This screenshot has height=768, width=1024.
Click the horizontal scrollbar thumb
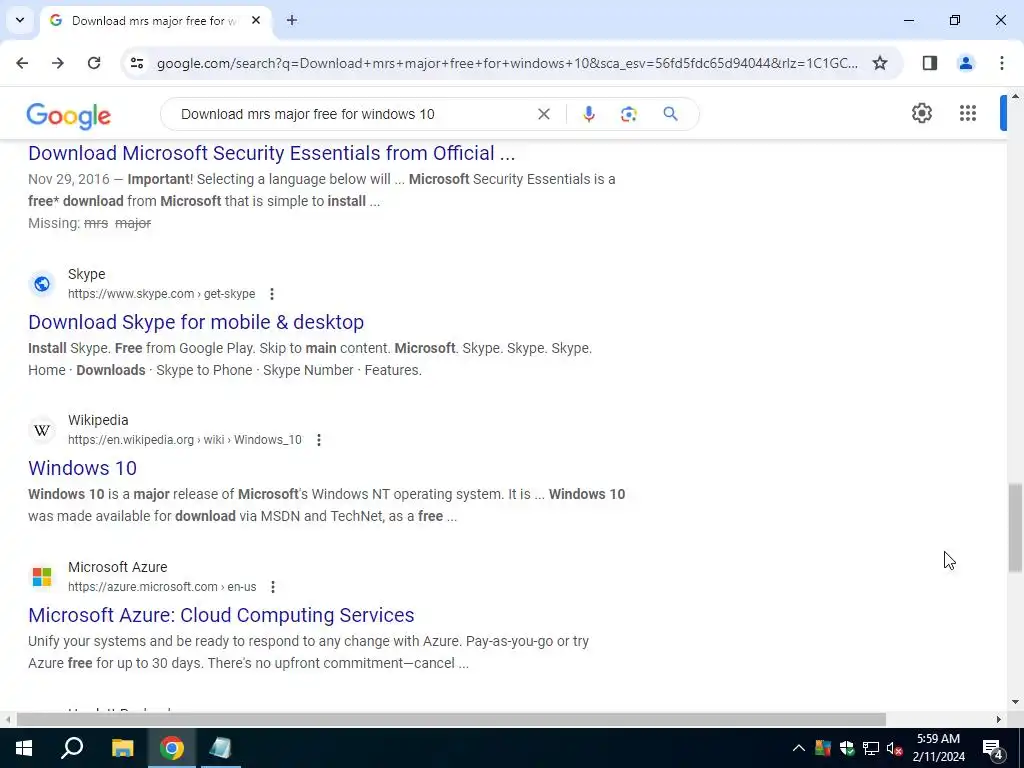coord(451,720)
